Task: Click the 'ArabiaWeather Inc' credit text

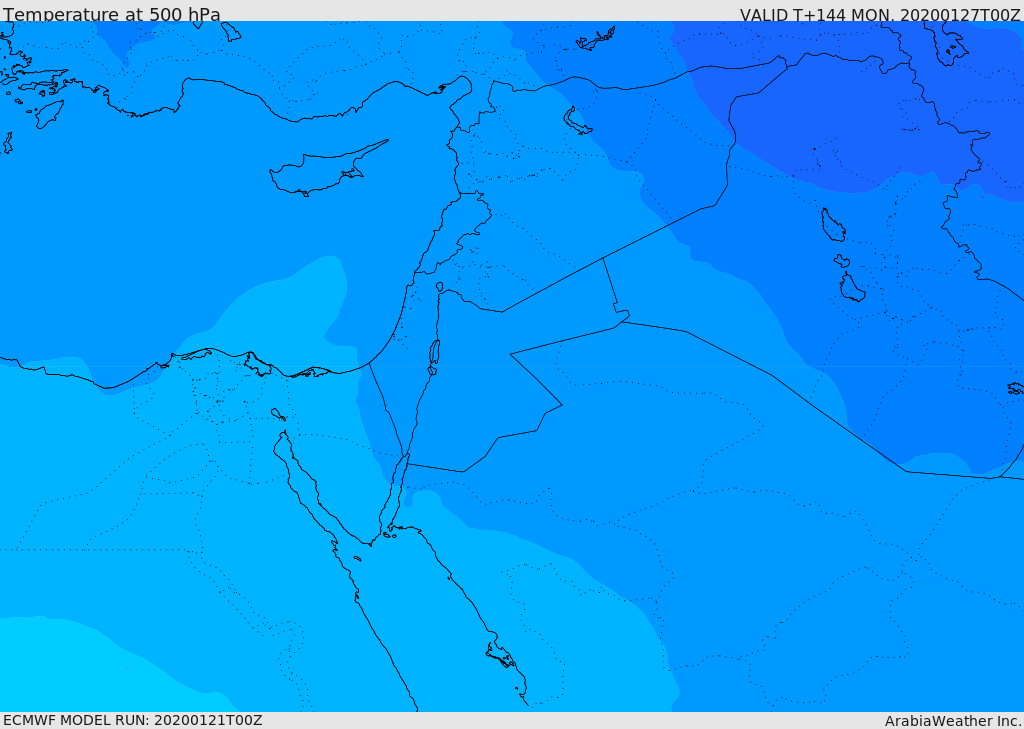Action: click(x=952, y=721)
